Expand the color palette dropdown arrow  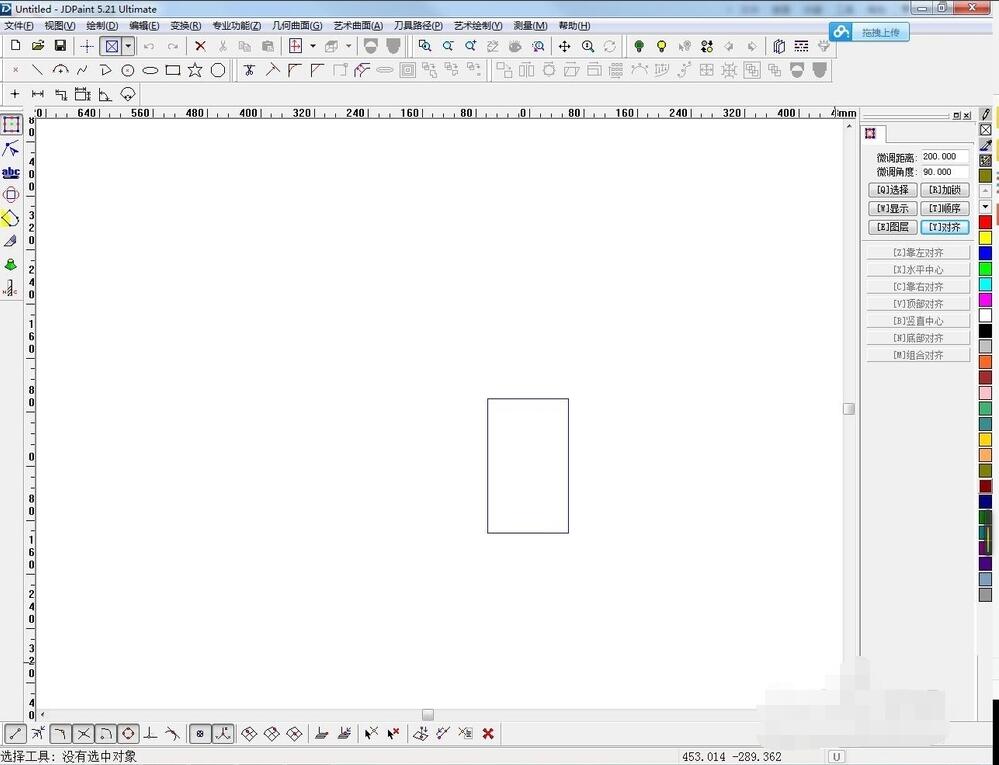[x=985, y=206]
